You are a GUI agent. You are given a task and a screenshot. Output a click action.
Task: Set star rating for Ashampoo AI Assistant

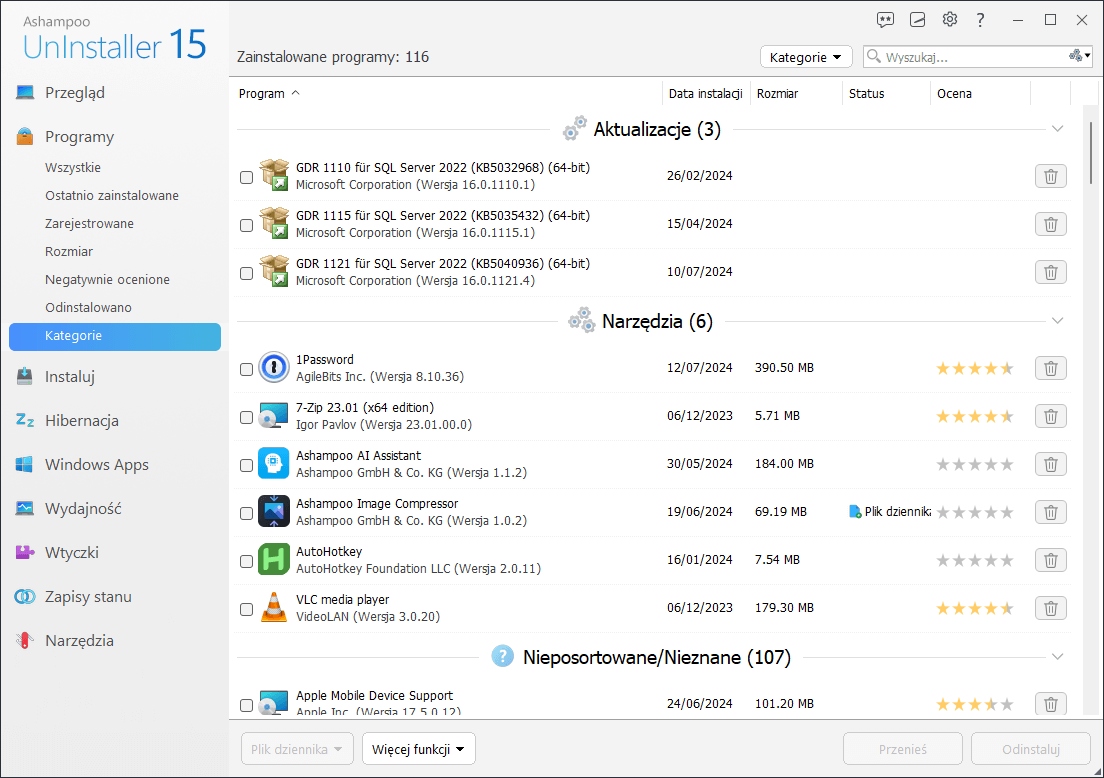click(974, 465)
